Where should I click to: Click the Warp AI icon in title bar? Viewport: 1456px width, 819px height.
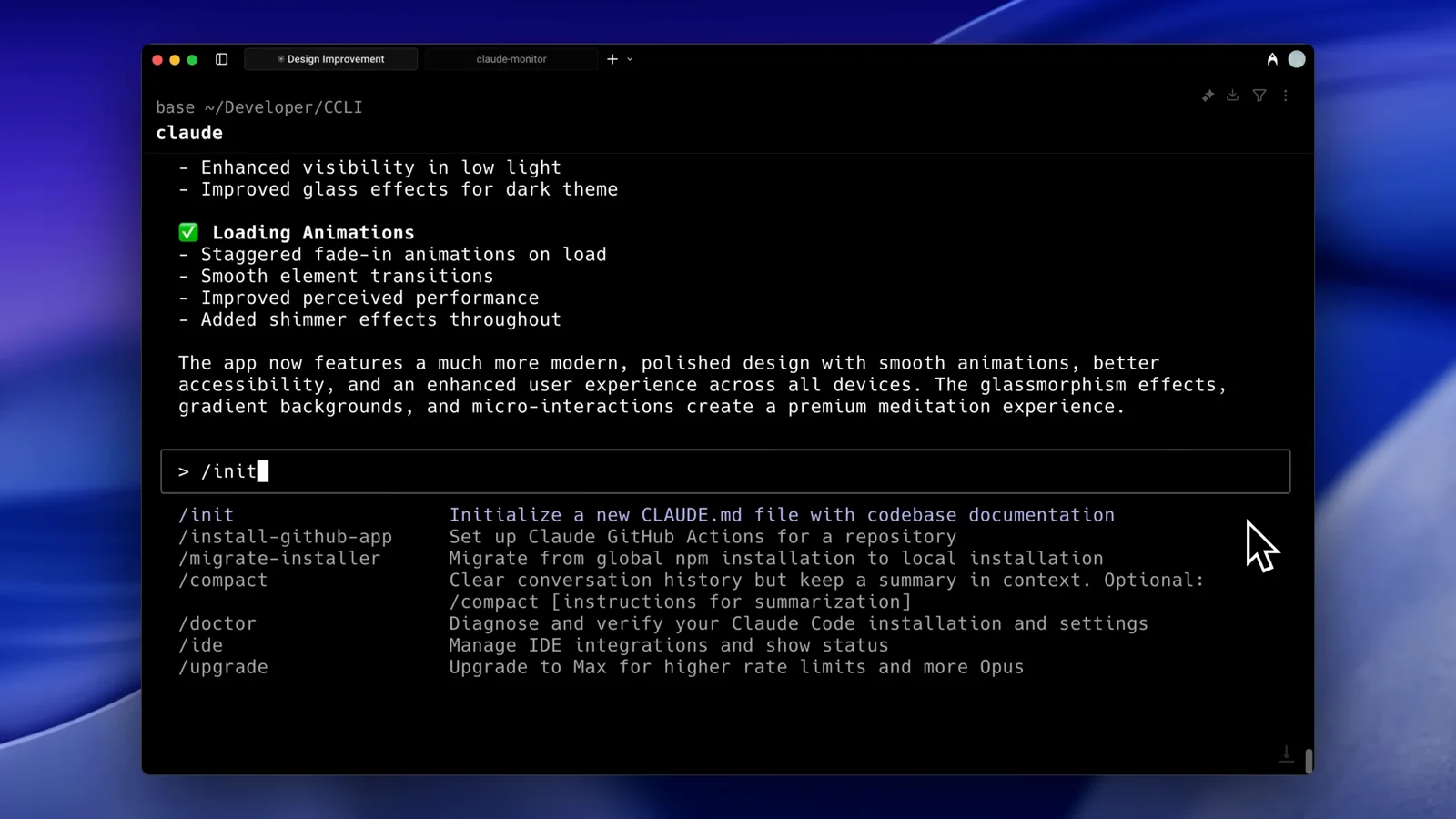(1272, 59)
